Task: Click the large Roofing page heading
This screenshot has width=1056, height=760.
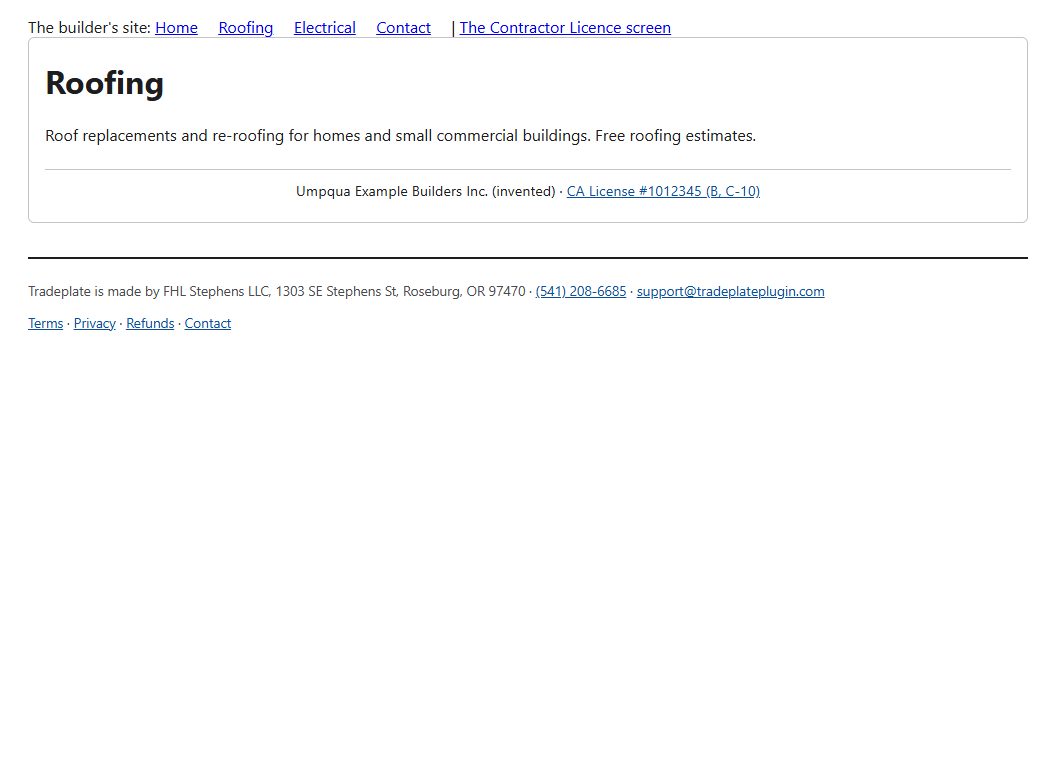Action: click(104, 84)
